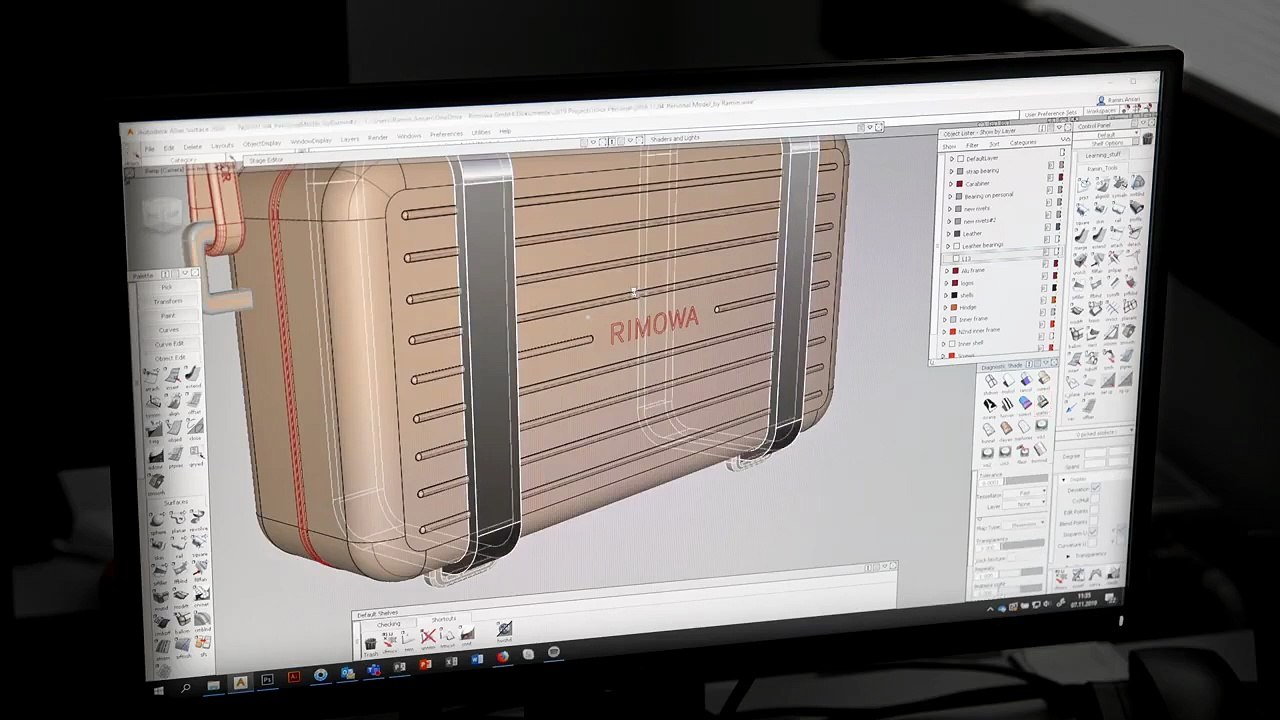The height and width of the screenshot is (720, 1280).
Task: Select the rail tool in Ramin_Tools
Action: tap(1118, 208)
